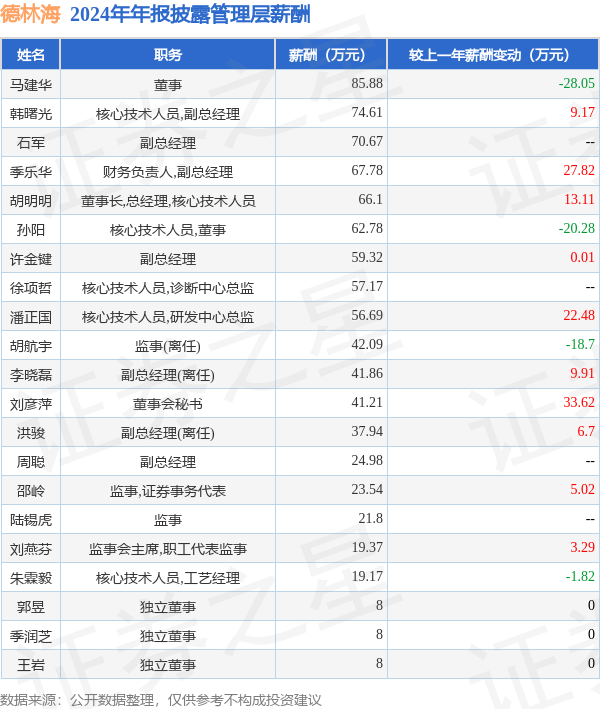
Task: Select the name 季润芝
Action: 31,636
